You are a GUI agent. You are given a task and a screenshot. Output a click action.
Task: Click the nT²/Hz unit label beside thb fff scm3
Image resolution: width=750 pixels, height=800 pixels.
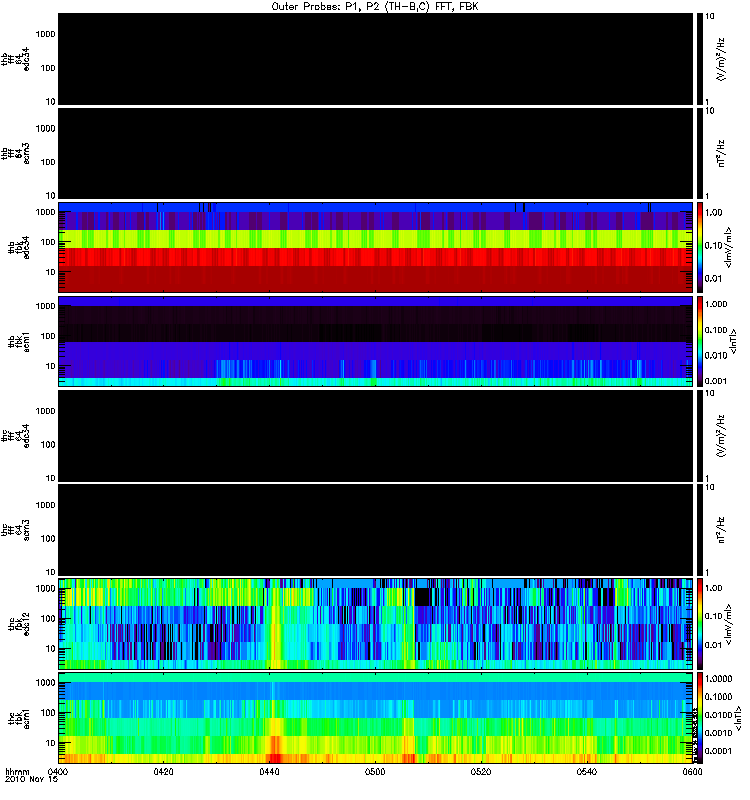pyautogui.click(x=720, y=153)
